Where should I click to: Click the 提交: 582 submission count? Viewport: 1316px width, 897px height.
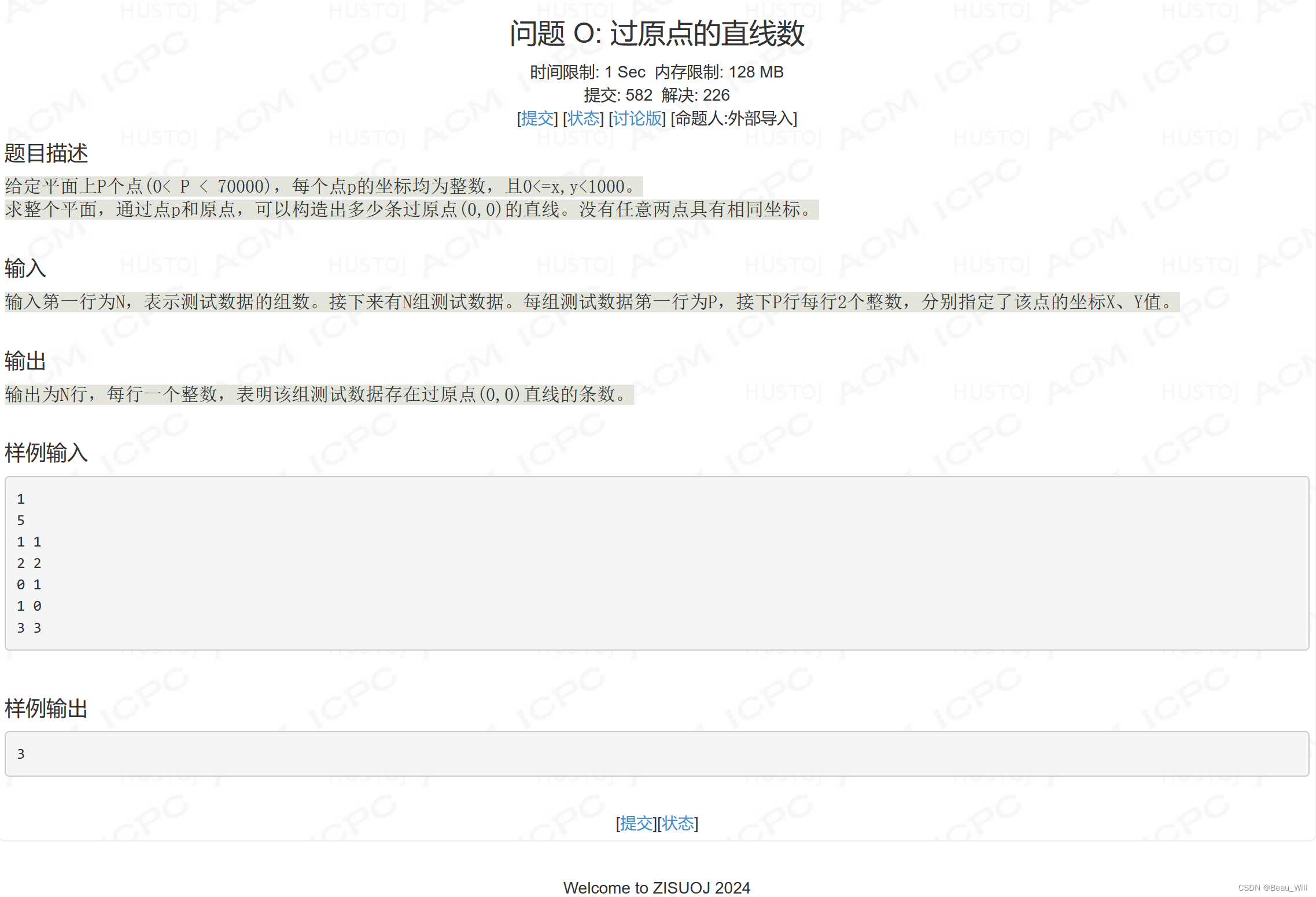pyautogui.click(x=617, y=95)
